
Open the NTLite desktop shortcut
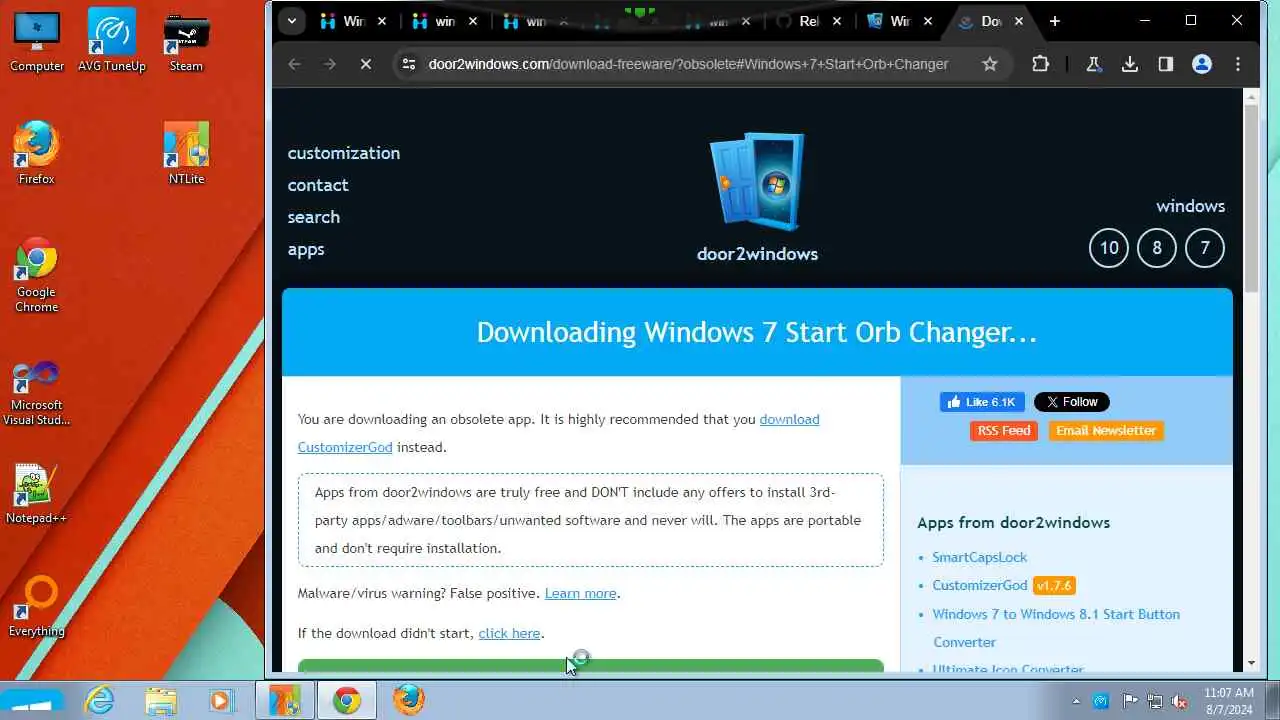pos(186,153)
